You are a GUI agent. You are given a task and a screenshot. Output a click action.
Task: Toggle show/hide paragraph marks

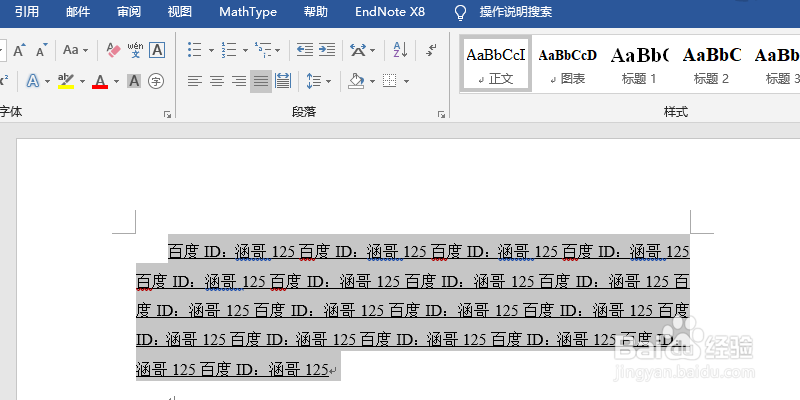tap(431, 50)
